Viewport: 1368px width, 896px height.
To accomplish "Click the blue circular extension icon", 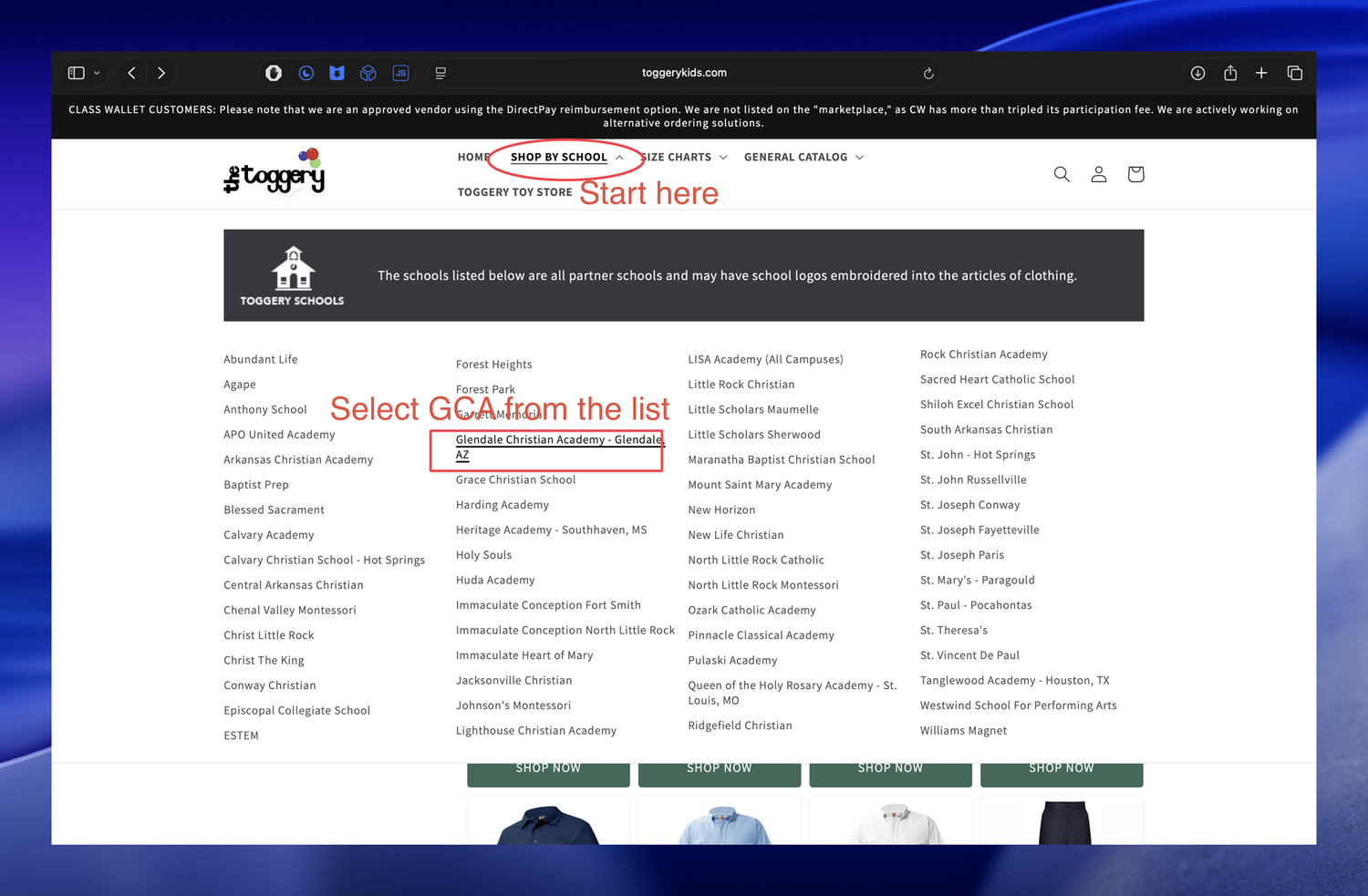I will point(306,73).
